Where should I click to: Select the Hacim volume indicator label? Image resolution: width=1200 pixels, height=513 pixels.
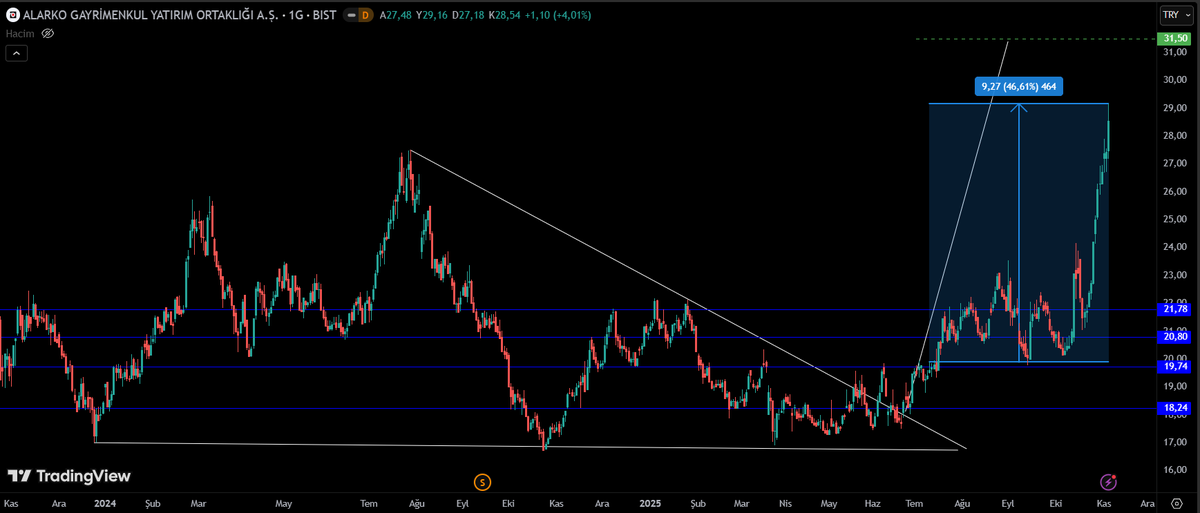point(21,33)
